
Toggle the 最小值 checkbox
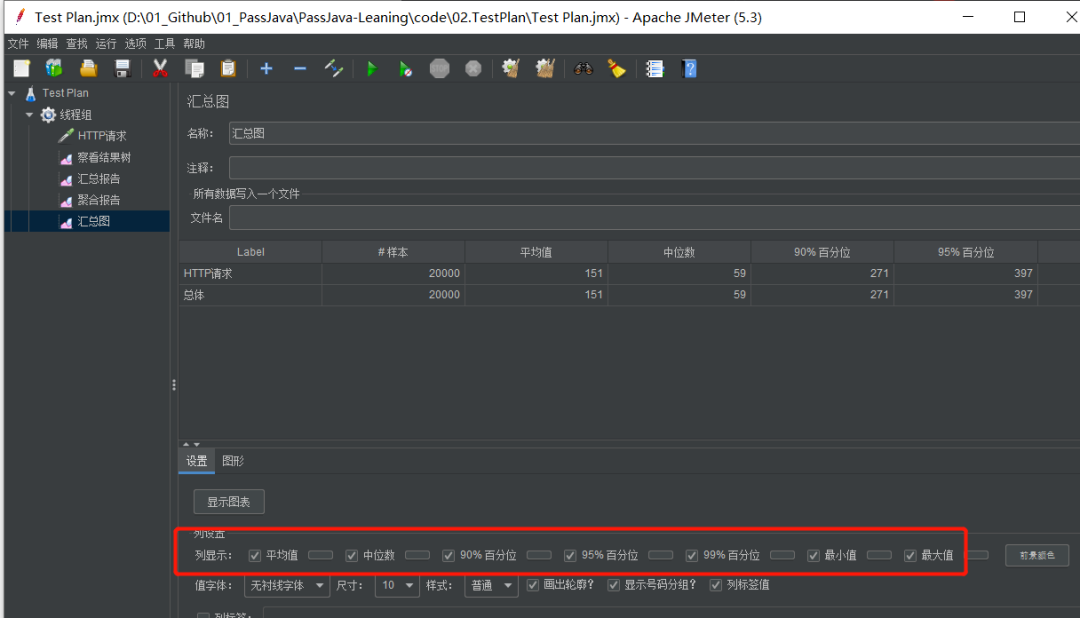click(813, 555)
